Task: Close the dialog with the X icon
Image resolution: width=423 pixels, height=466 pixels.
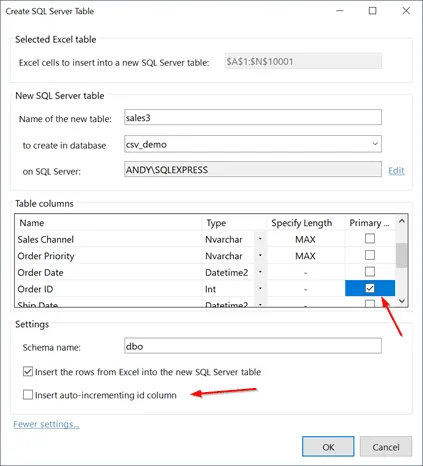Action: (406, 11)
